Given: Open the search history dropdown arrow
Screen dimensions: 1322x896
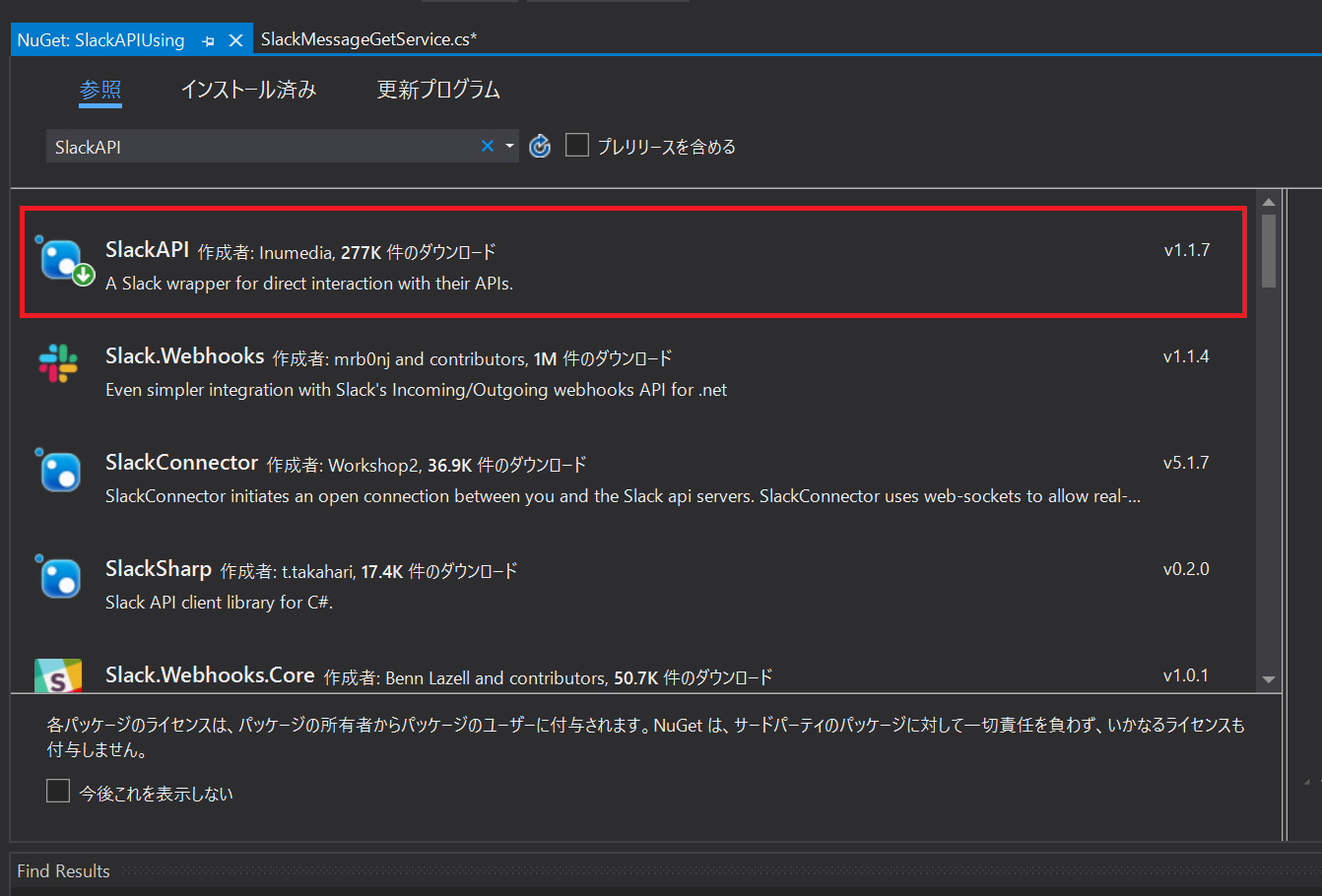Looking at the screenshot, I should (x=508, y=145).
